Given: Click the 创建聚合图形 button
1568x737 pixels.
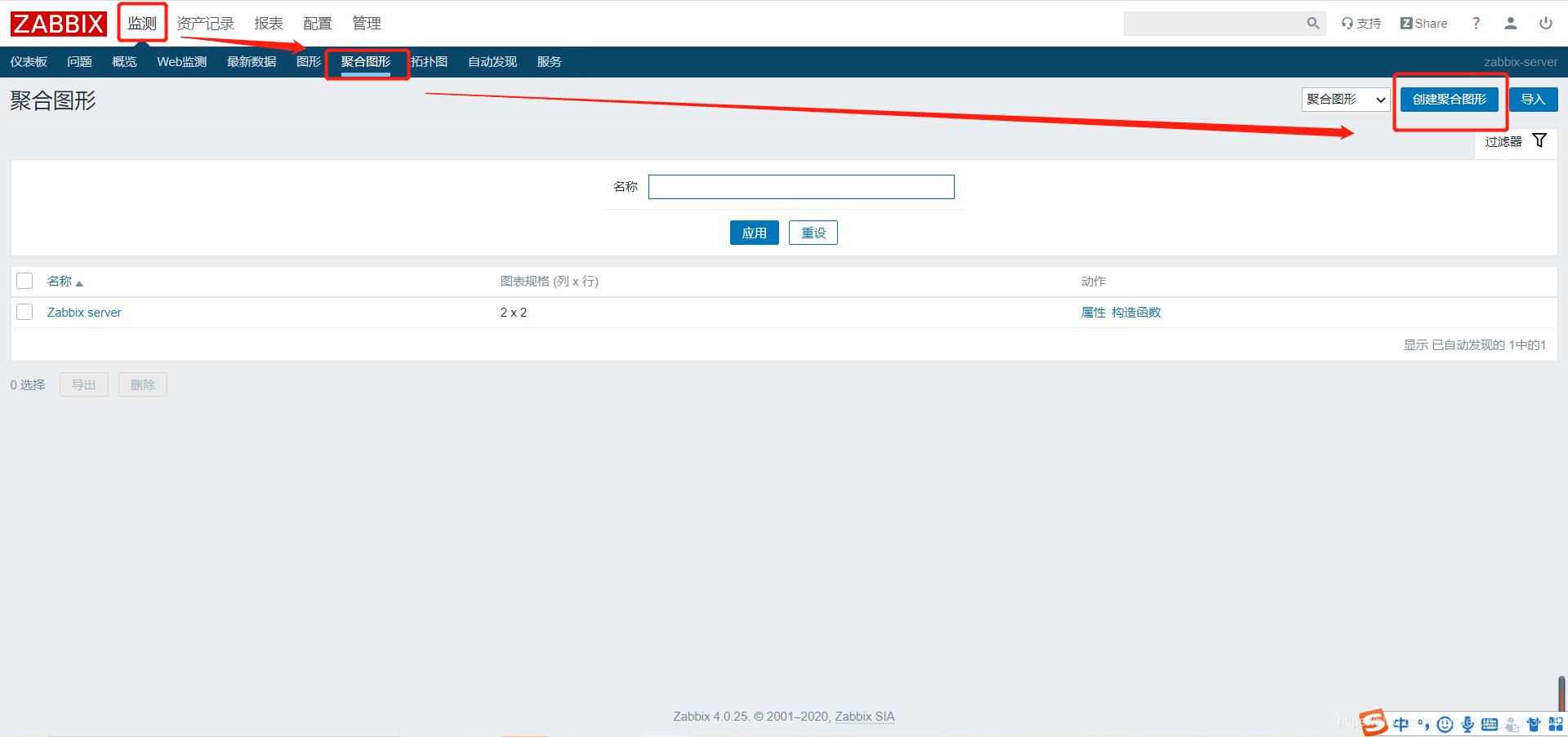Looking at the screenshot, I should coord(1450,100).
